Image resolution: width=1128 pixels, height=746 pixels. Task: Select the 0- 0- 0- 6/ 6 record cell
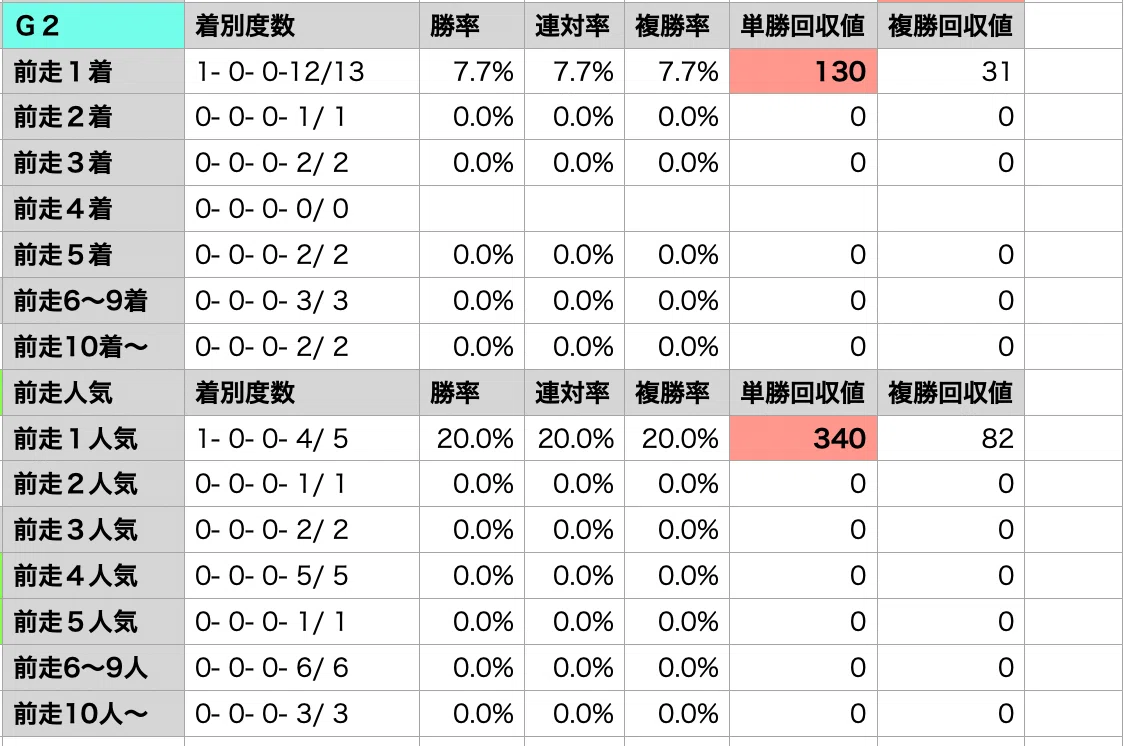click(x=302, y=668)
